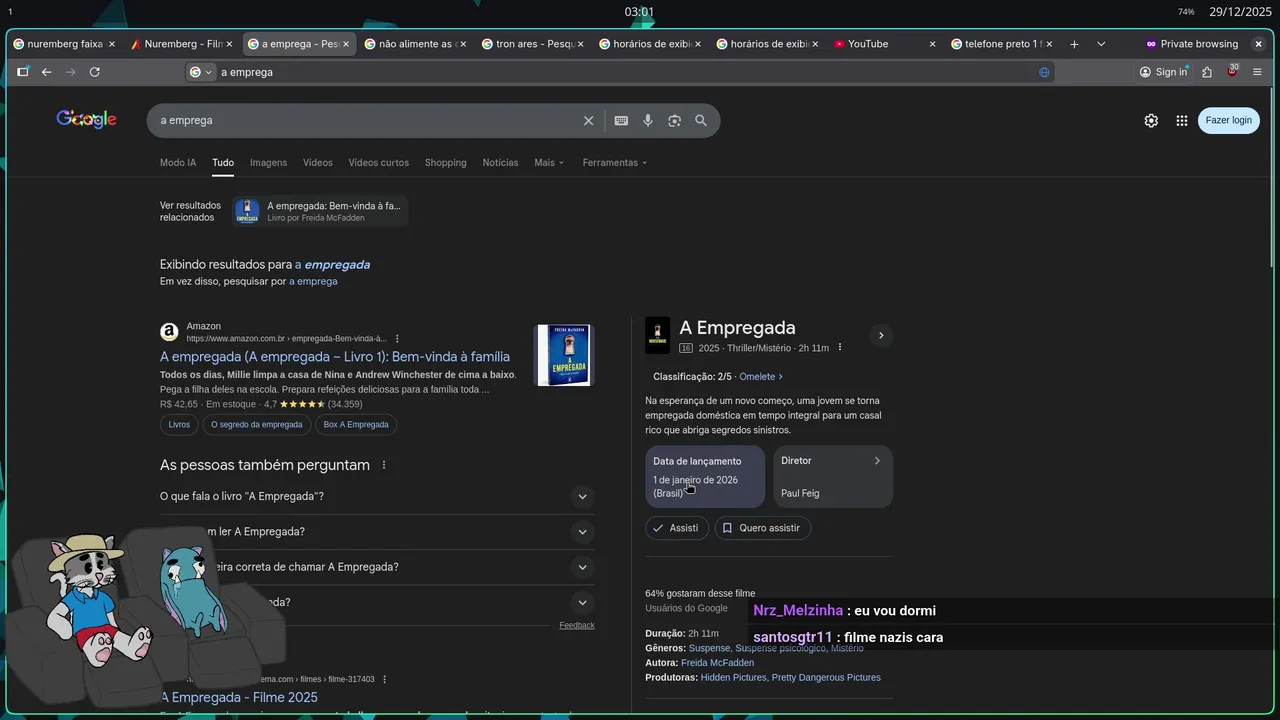Click the clock 03:01 in top bar
The width and height of the screenshot is (1280, 720).
[639, 12]
